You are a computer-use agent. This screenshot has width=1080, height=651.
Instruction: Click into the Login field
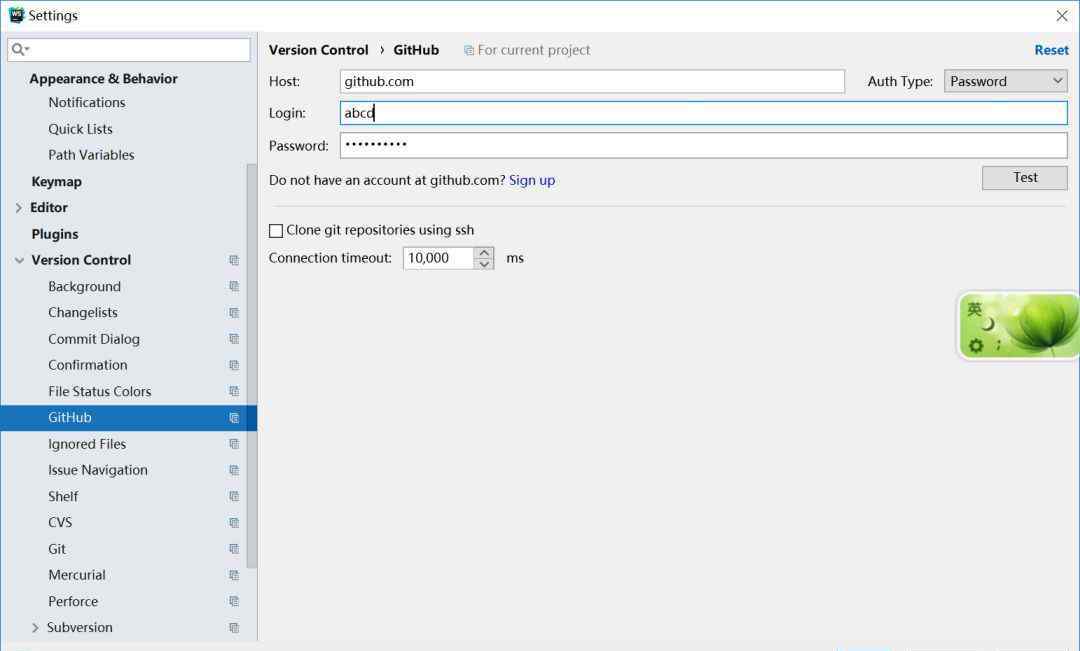(704, 113)
